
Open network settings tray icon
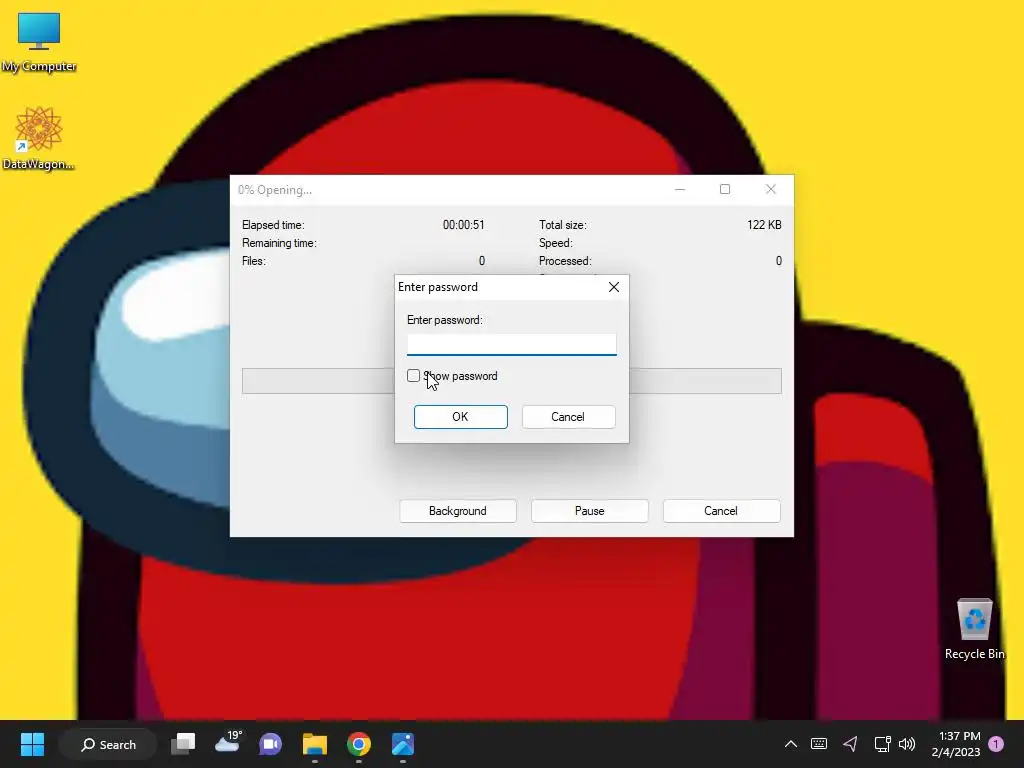coord(882,744)
